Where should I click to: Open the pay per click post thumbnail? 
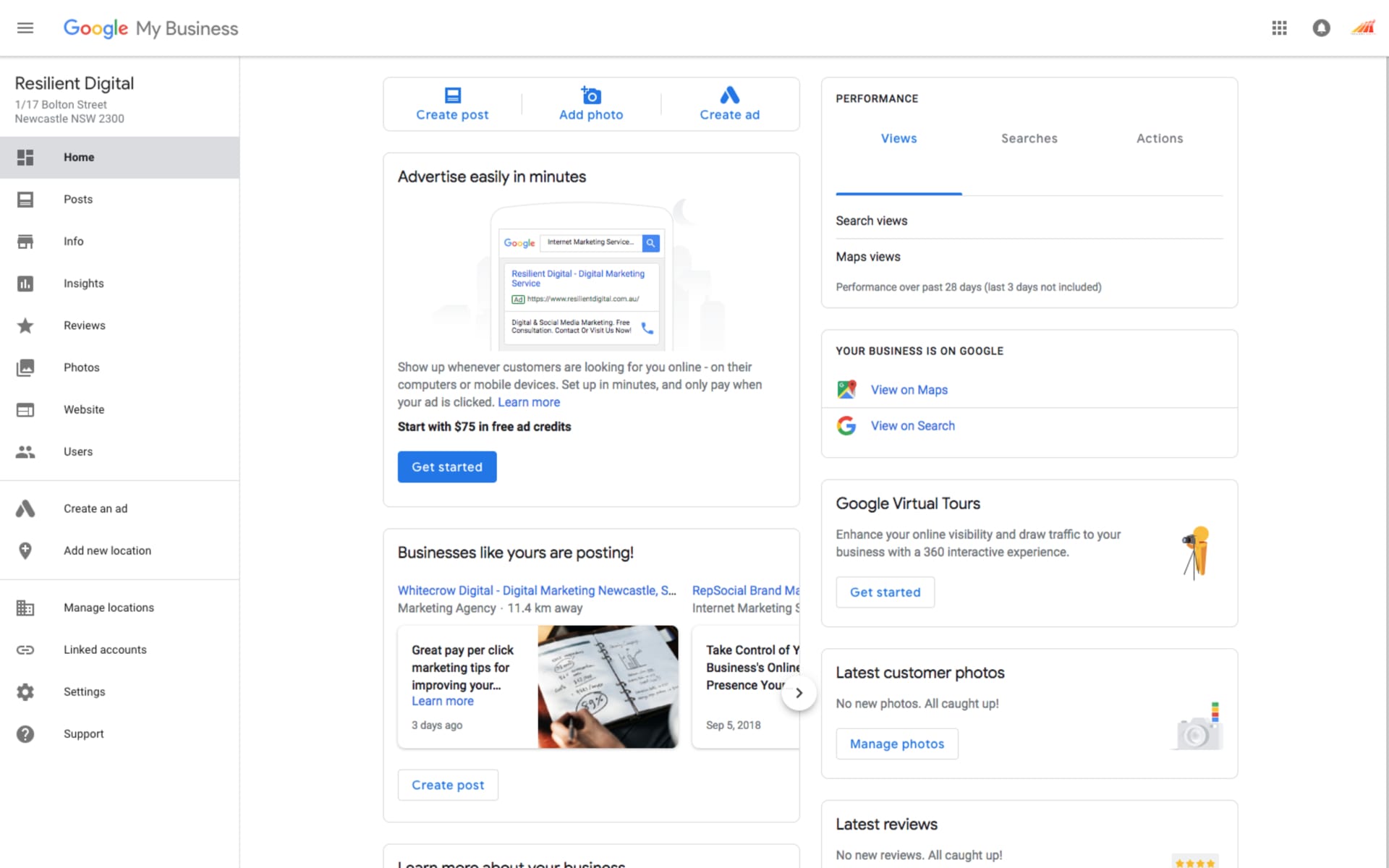(608, 686)
